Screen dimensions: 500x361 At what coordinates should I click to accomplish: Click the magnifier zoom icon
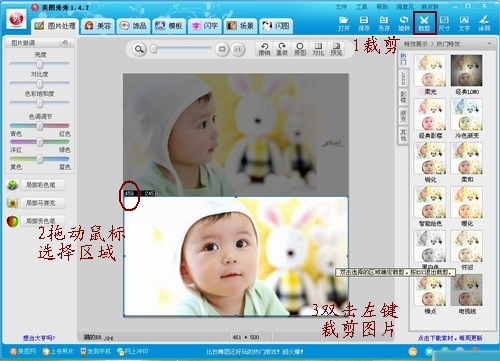pos(139,49)
